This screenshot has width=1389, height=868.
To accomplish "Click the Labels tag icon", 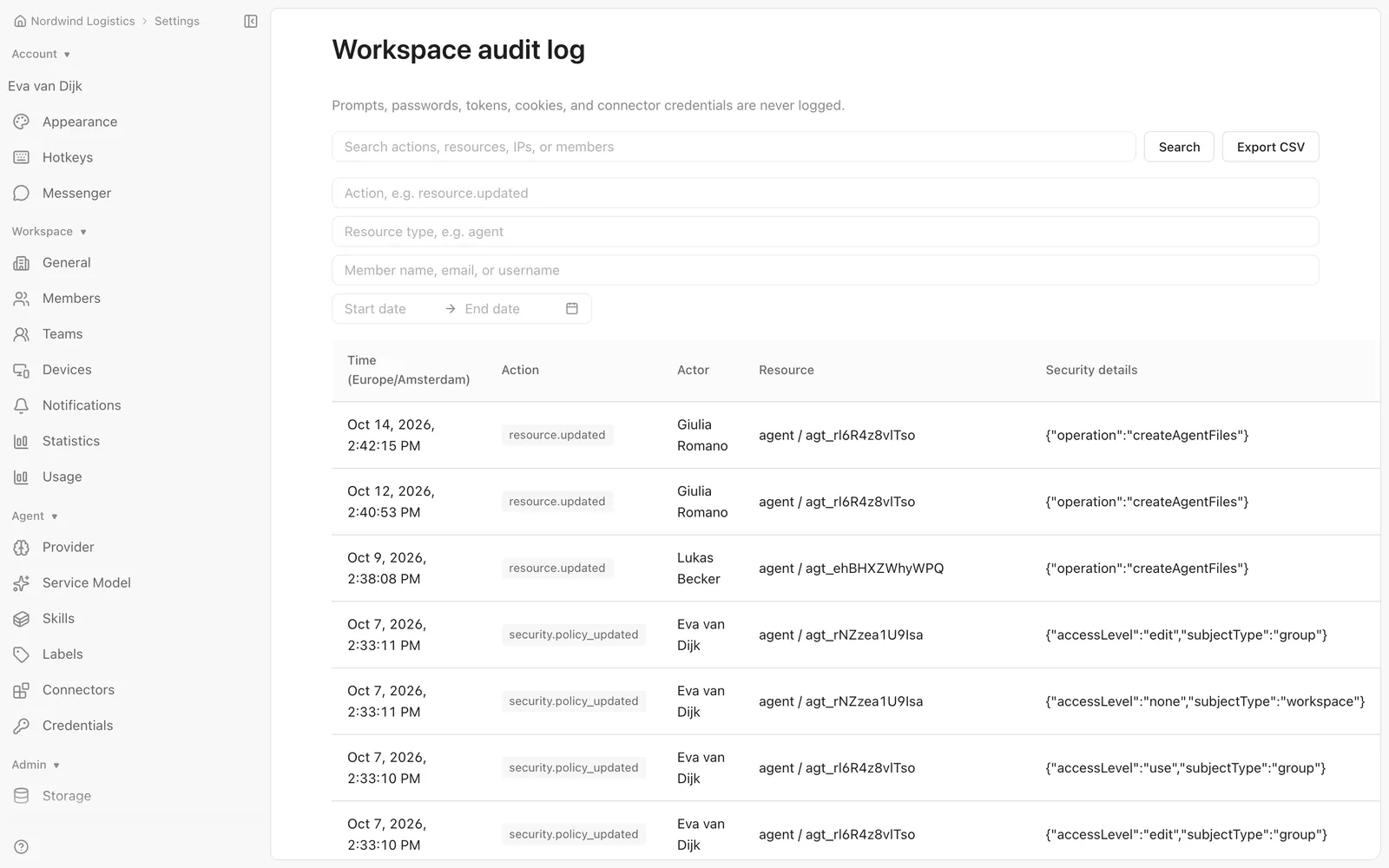I will [22, 654].
